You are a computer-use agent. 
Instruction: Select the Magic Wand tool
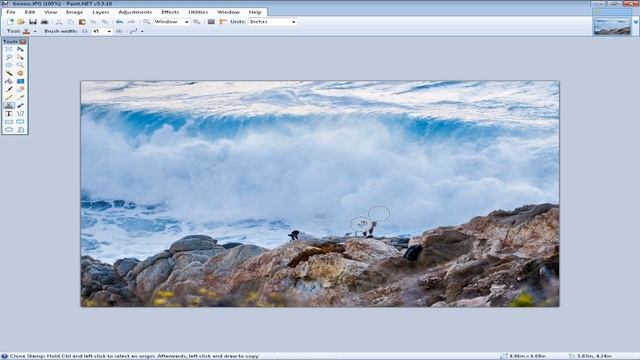[9, 73]
